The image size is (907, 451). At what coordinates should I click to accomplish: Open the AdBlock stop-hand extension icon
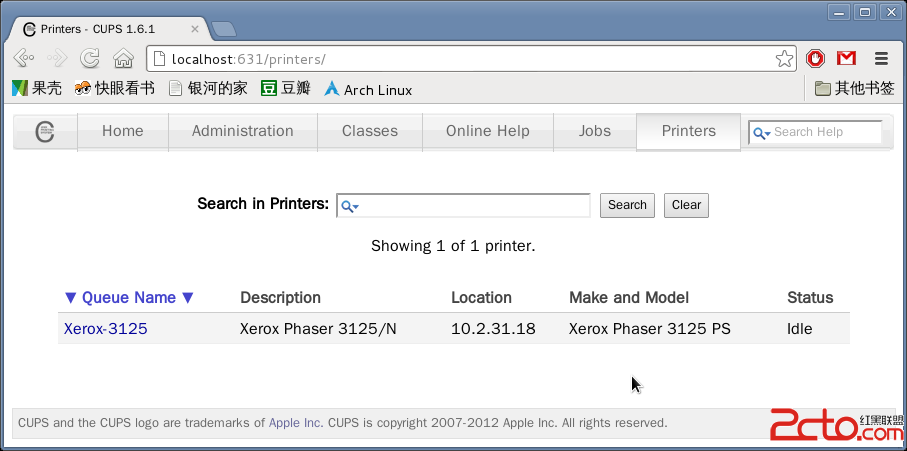(x=816, y=58)
